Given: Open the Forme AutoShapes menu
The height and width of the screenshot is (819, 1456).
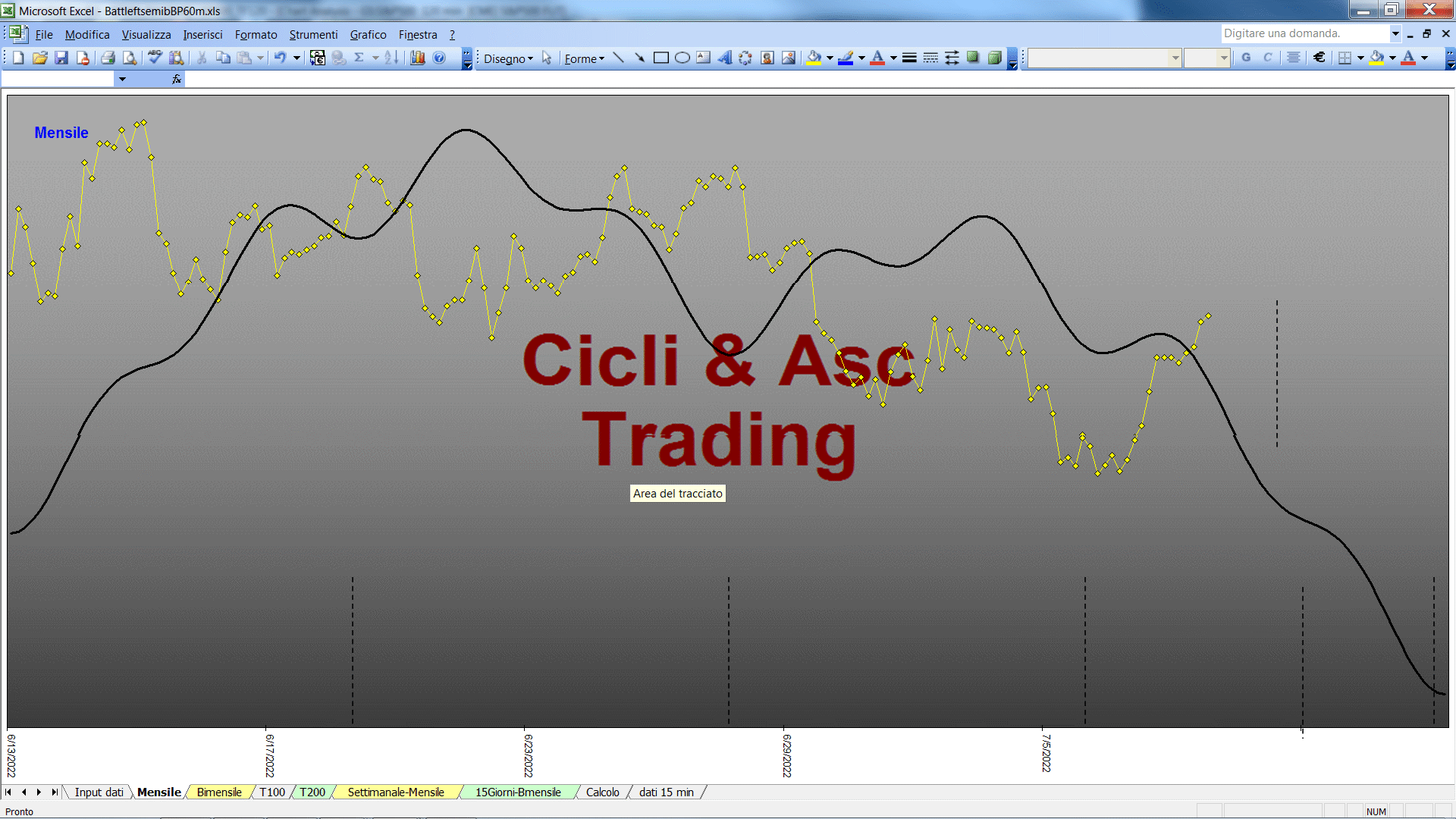Looking at the screenshot, I should [x=584, y=58].
